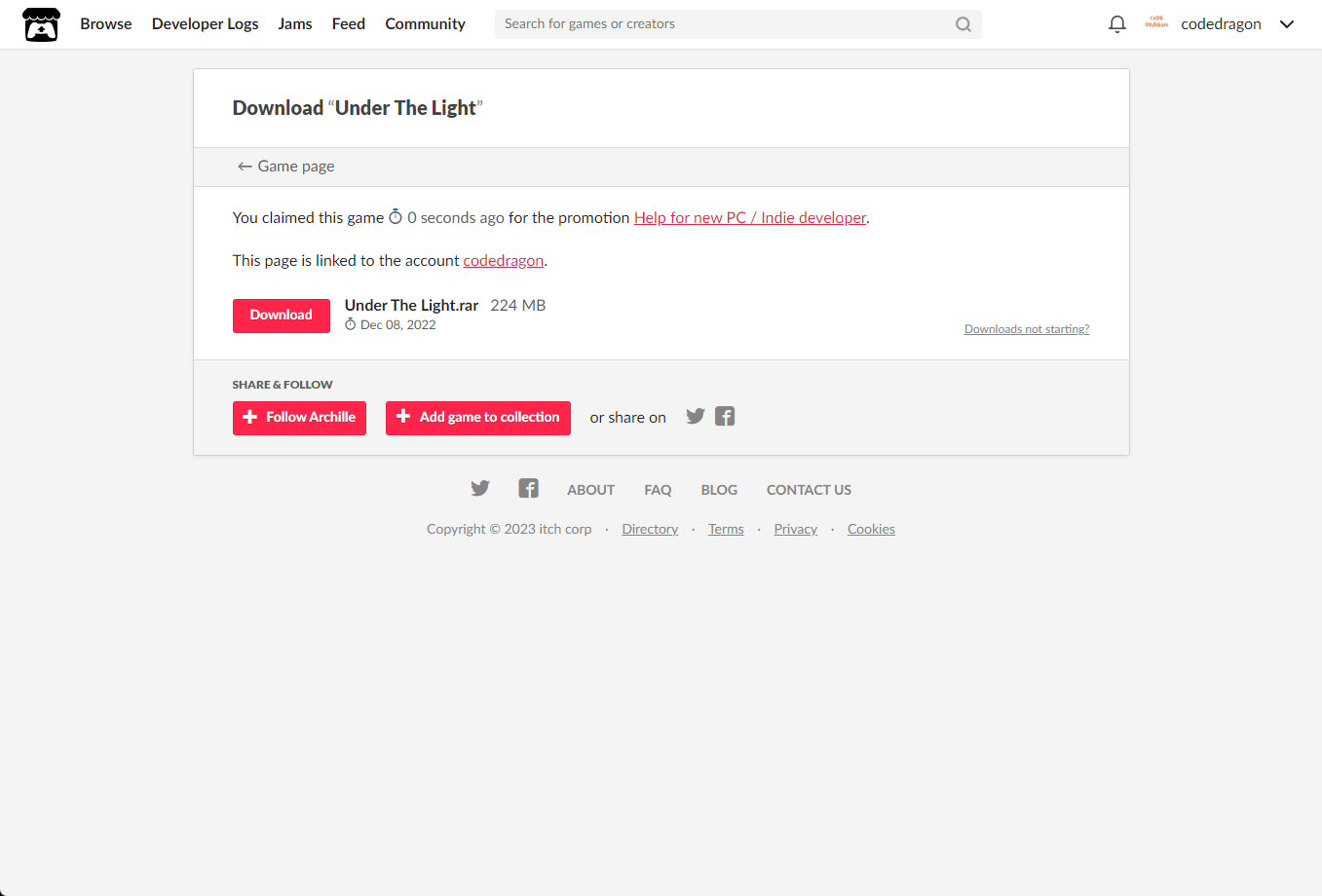Expand the account dropdown chevron
This screenshot has height=896, width=1322.
pyautogui.click(x=1287, y=24)
